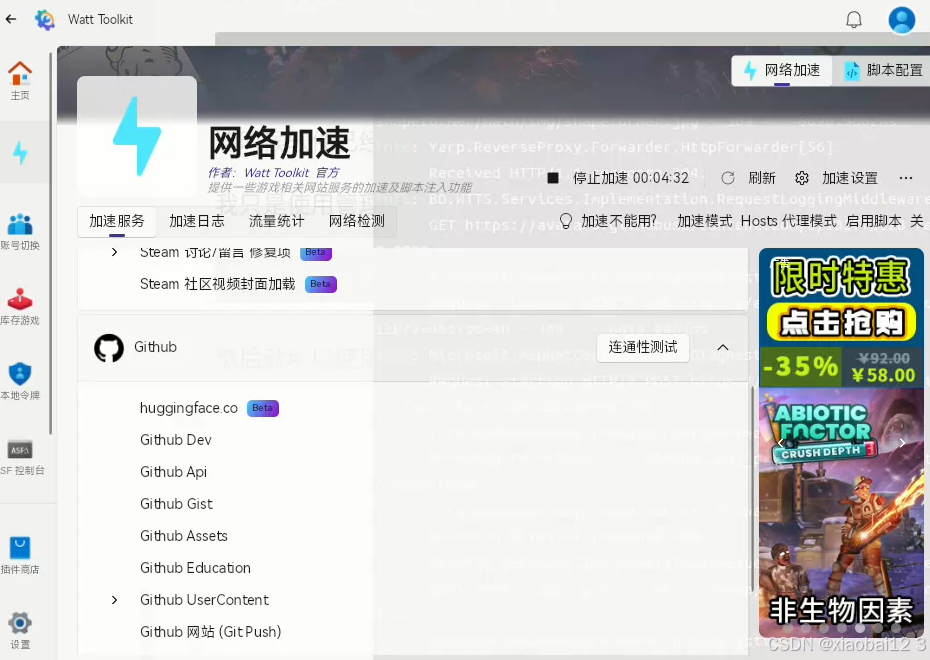Click the Watt Toolkit logo icon
This screenshot has width=930, height=660.
click(44, 20)
